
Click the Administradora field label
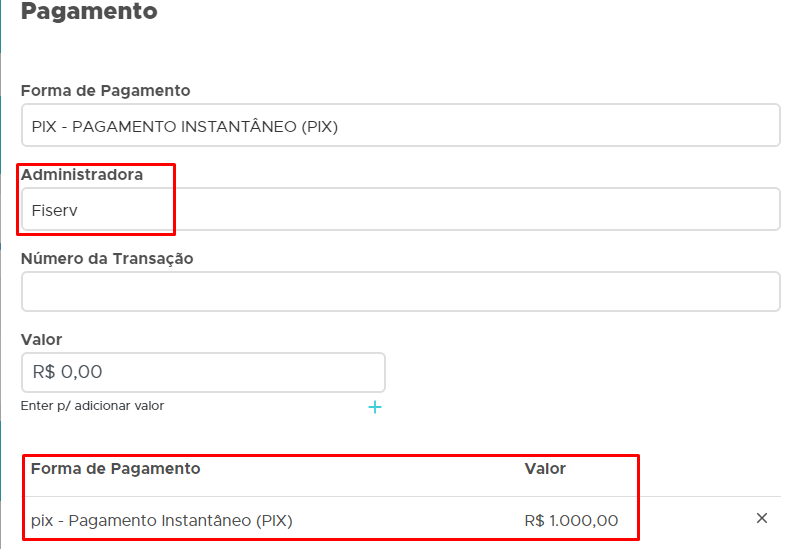tap(82, 174)
